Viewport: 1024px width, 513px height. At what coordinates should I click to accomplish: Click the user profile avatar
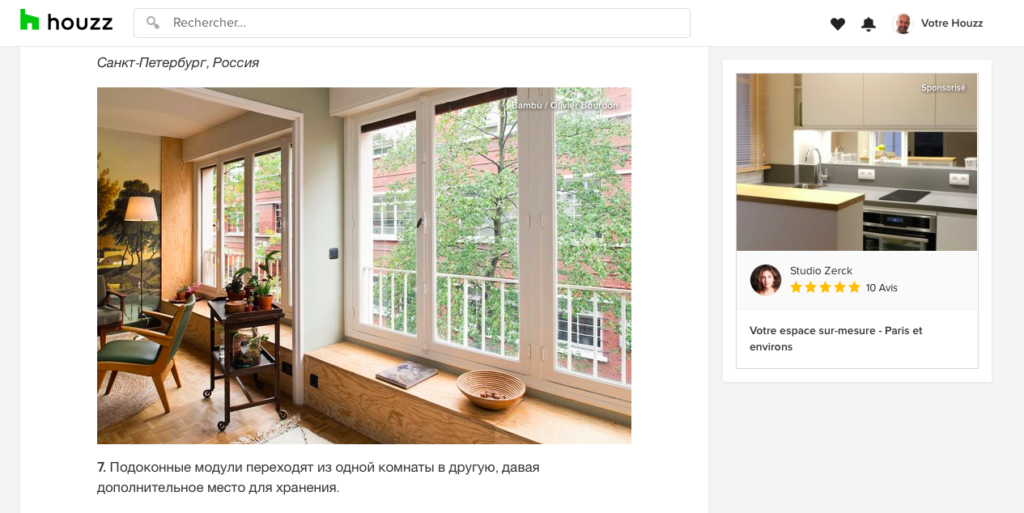pos(902,23)
